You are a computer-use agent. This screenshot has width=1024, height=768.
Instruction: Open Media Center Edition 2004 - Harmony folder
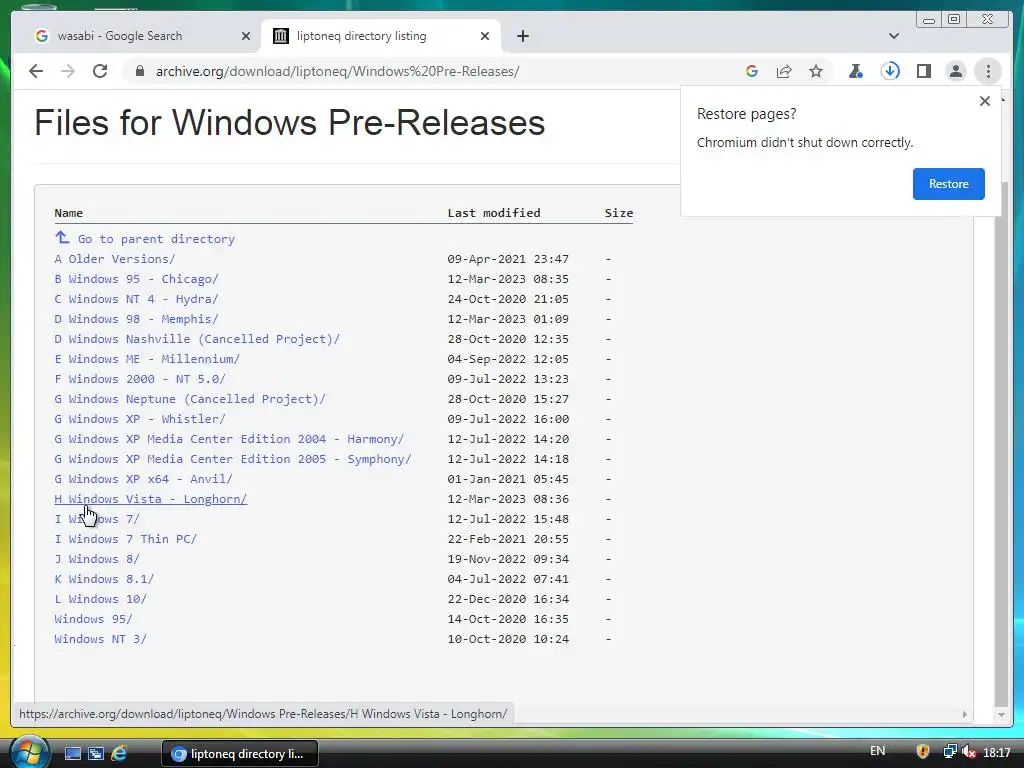pyautogui.click(x=229, y=439)
